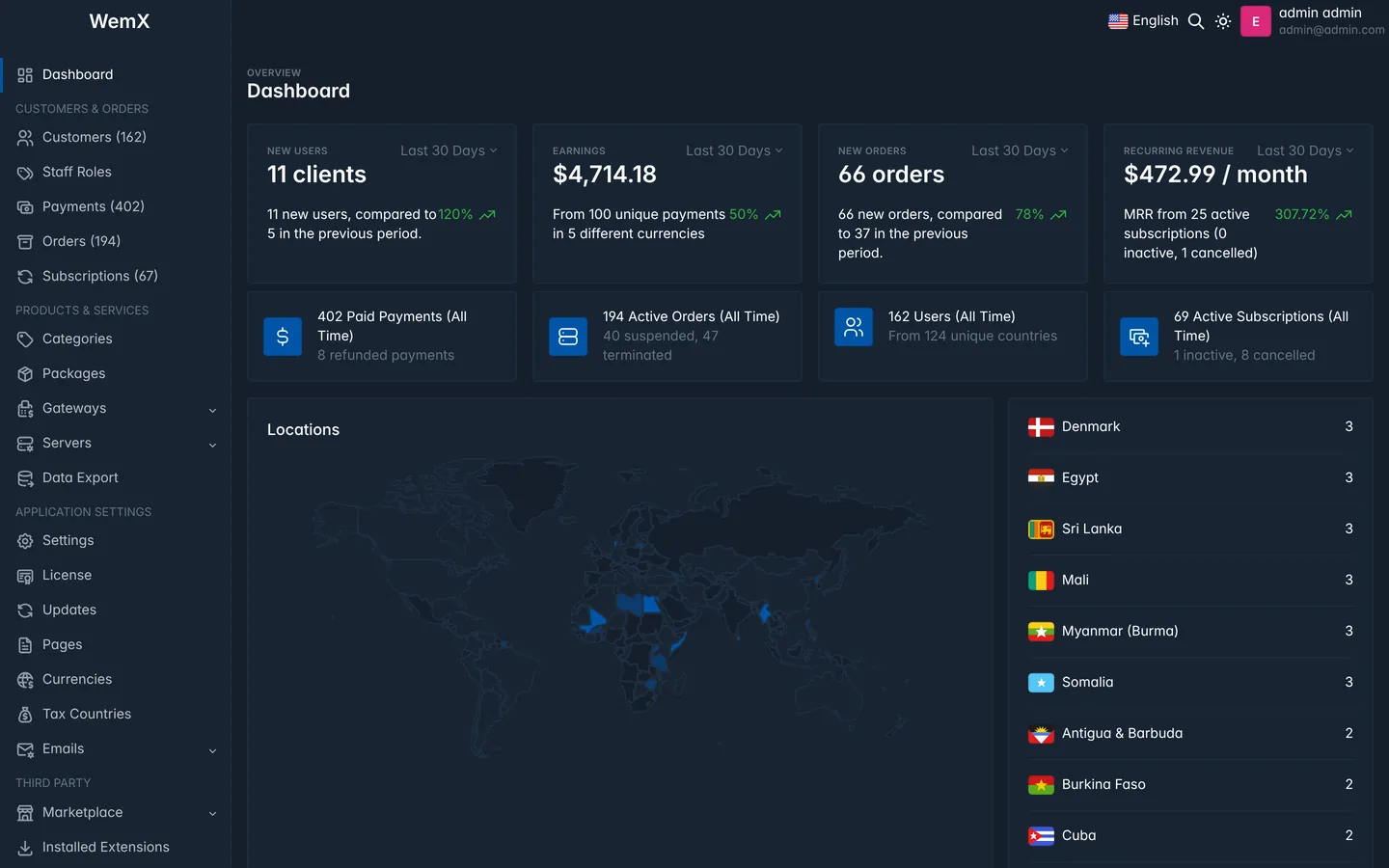Expand the Gateways sidebar menu
The height and width of the screenshot is (868, 1389).
pyautogui.click(x=116, y=409)
